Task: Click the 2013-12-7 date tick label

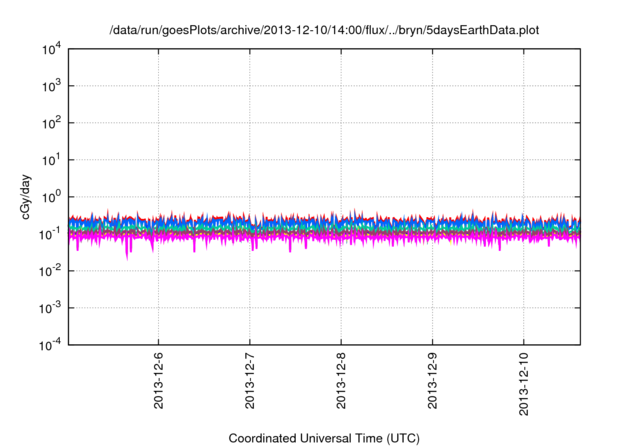Action: click(250, 380)
